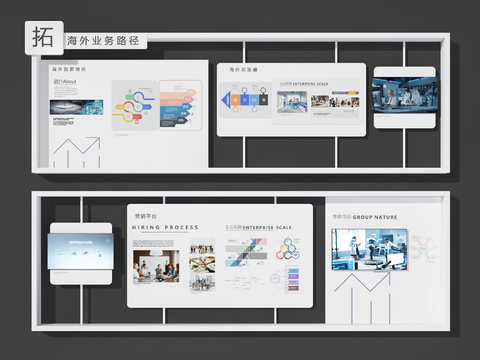Select the upward arrow graphic under Group Nature
This screenshot has height=360, width=480.
362,298
